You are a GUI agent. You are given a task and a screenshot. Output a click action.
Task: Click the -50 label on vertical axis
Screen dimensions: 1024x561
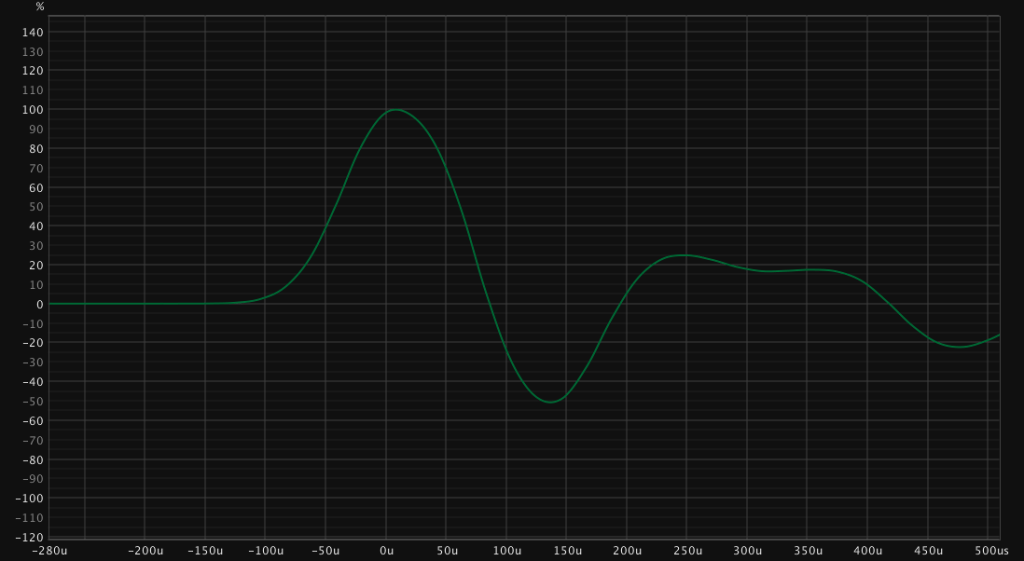(31, 401)
